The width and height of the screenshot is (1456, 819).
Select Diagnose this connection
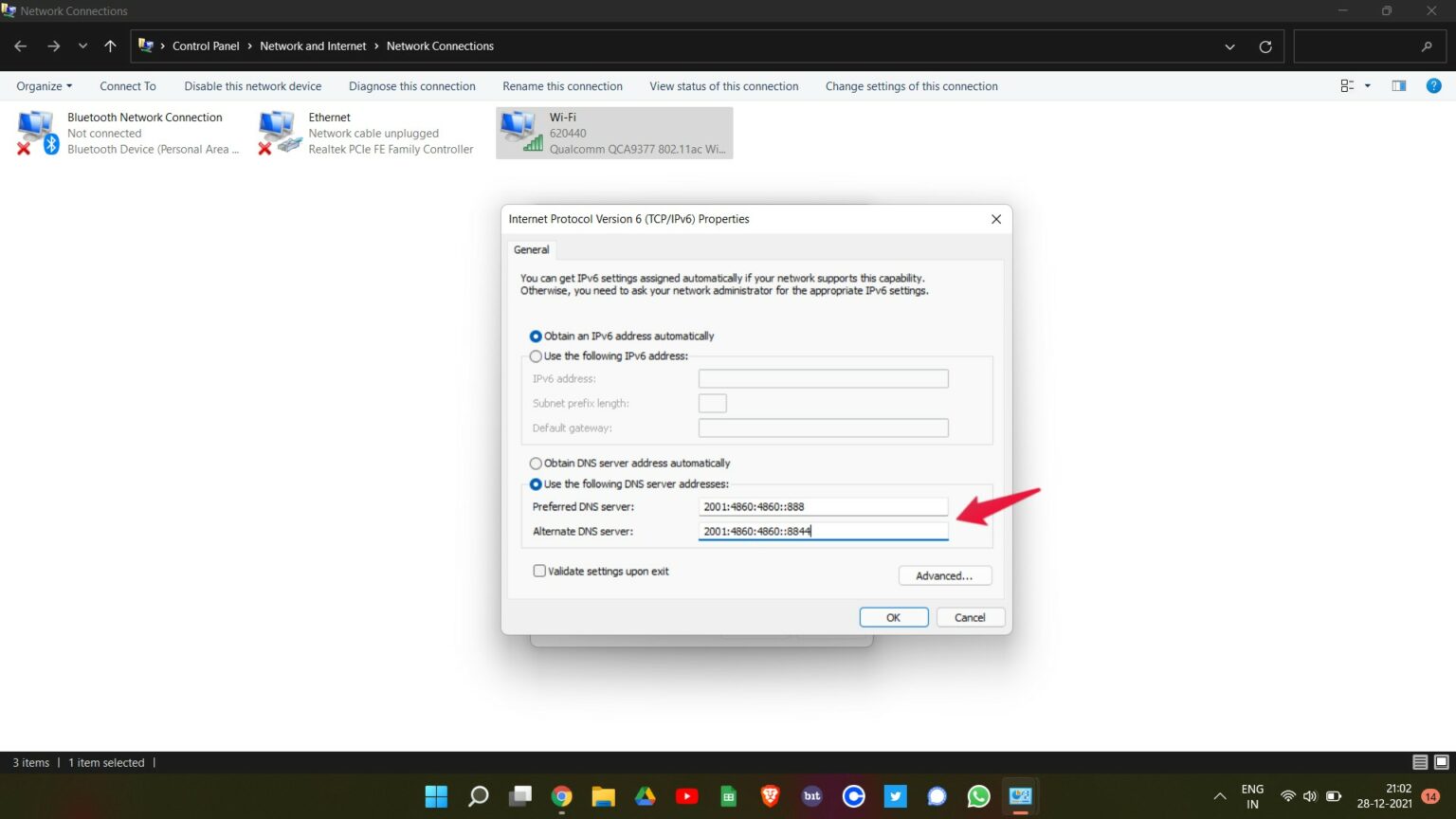(411, 85)
